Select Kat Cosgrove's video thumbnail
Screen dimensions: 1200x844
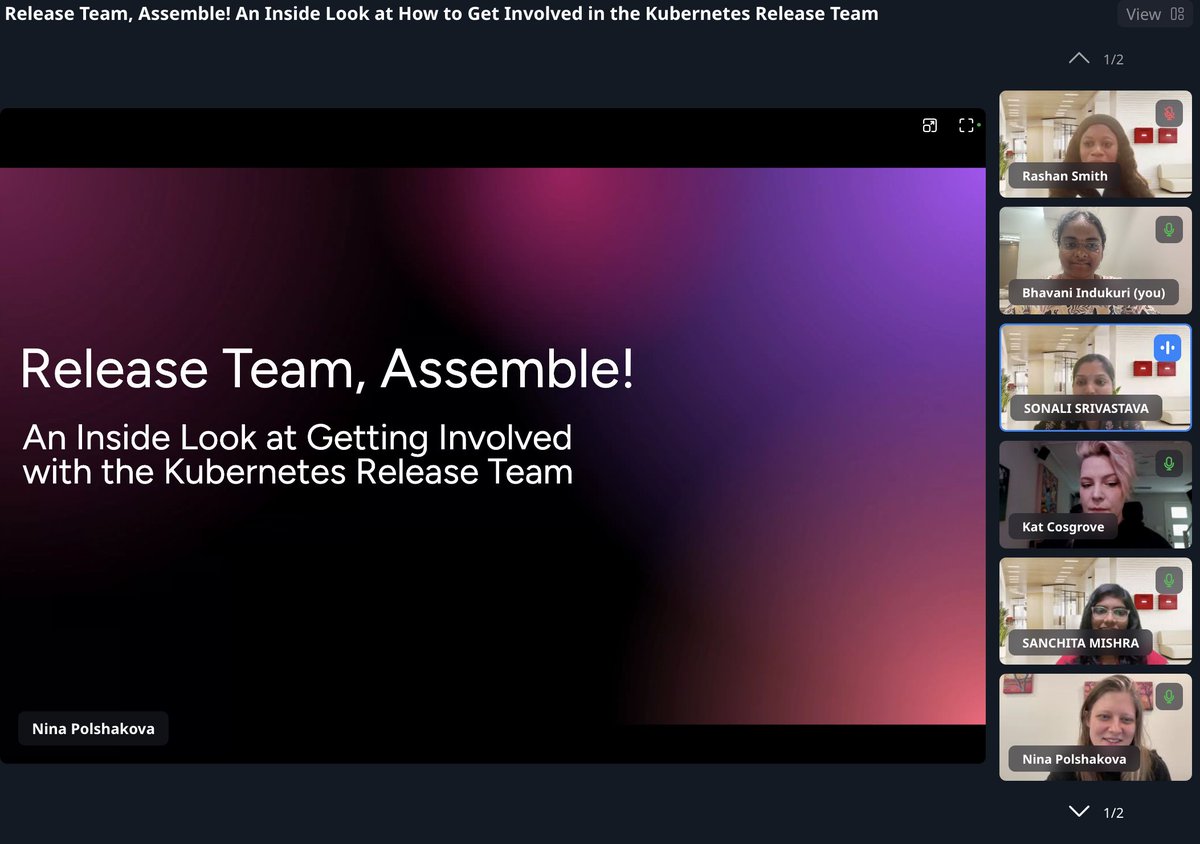[1096, 495]
